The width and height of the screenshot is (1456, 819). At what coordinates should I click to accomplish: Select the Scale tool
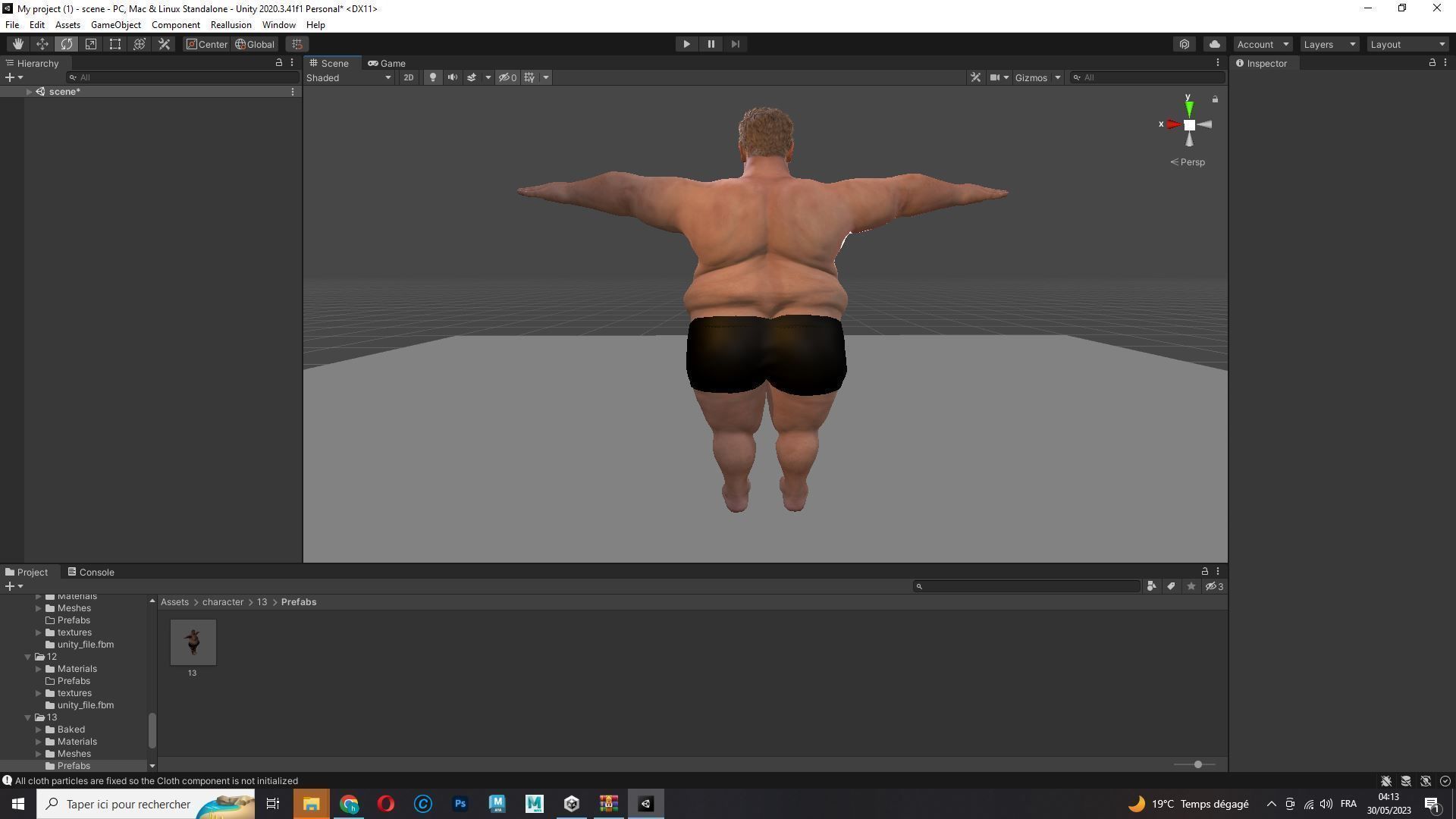point(91,44)
